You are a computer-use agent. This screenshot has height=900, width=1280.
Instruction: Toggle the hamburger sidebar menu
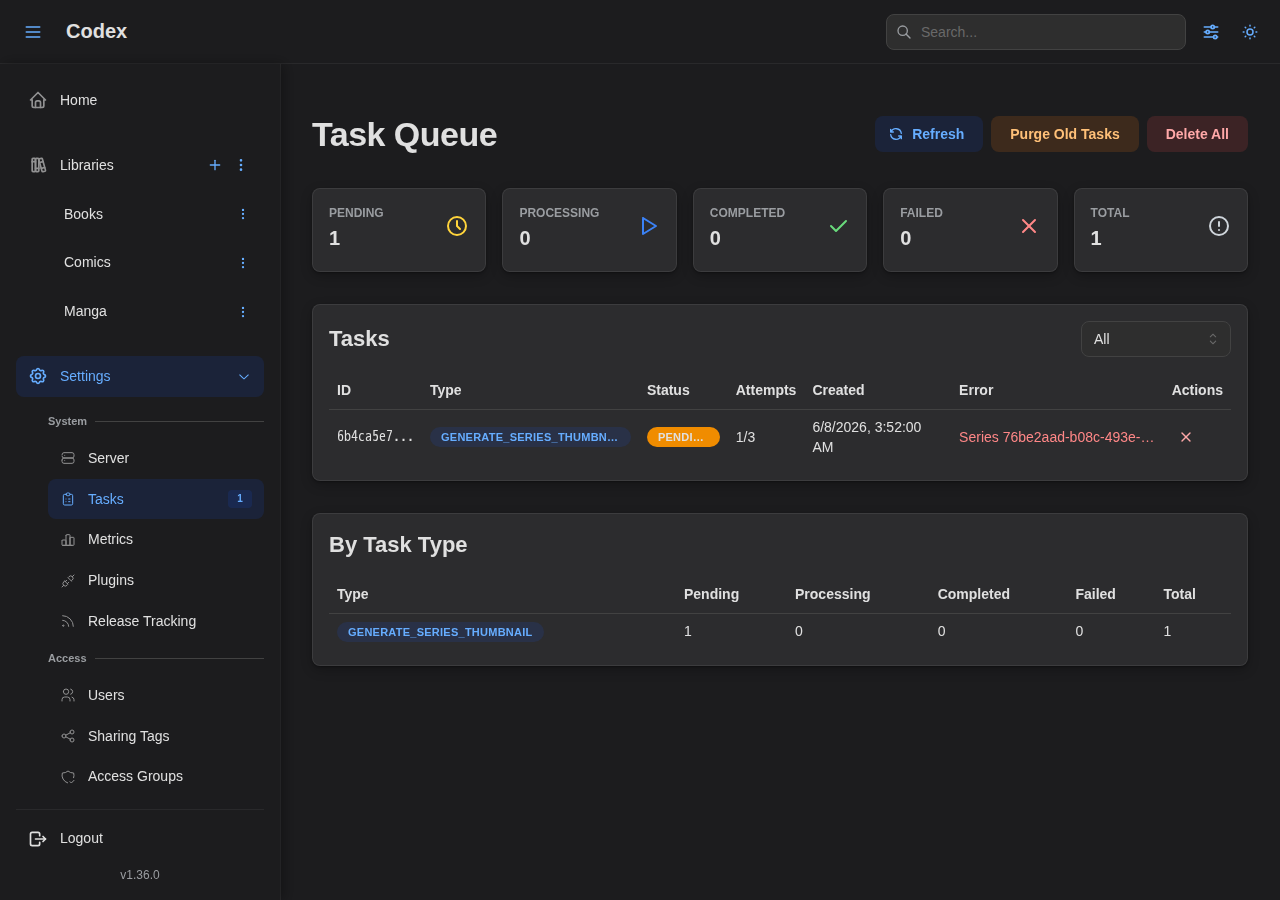[x=33, y=32]
